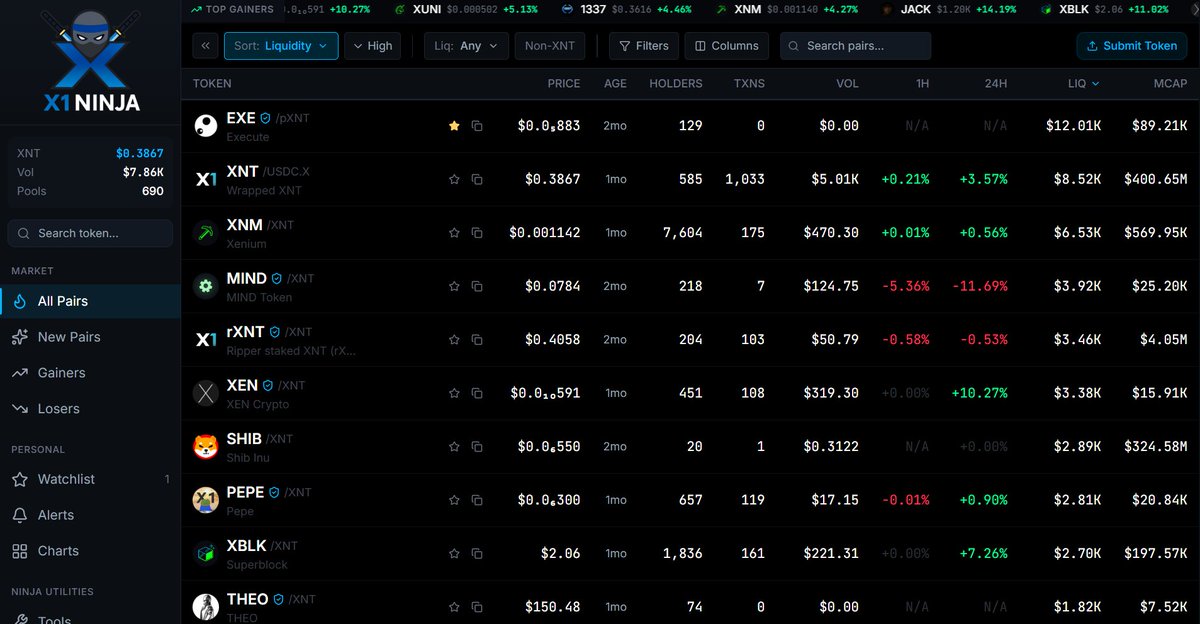Copy the EXE token address
1200x624 pixels.
(x=477, y=126)
